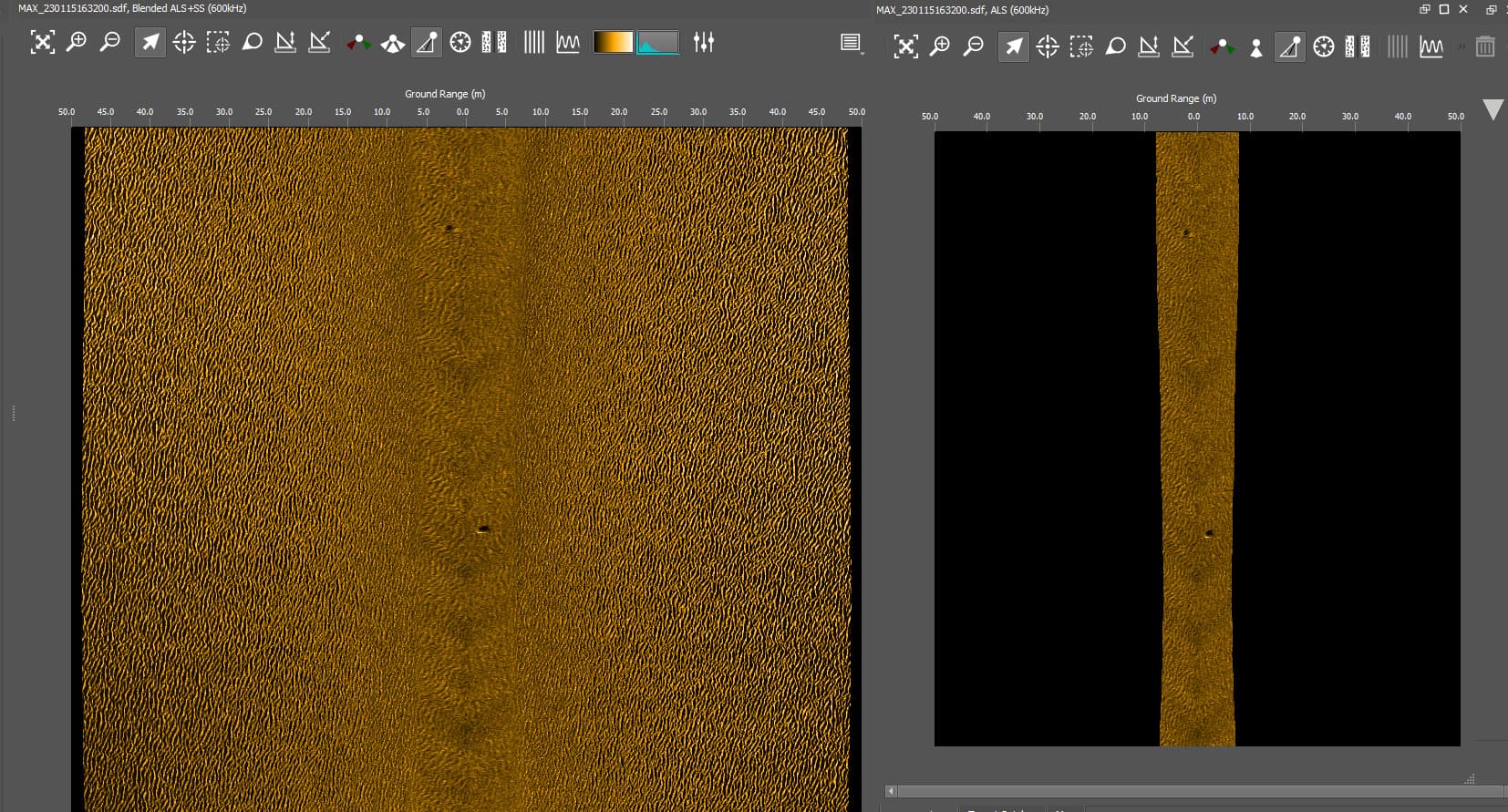
Task: Select the Blended ALS+SS window title
Action: tap(132, 8)
